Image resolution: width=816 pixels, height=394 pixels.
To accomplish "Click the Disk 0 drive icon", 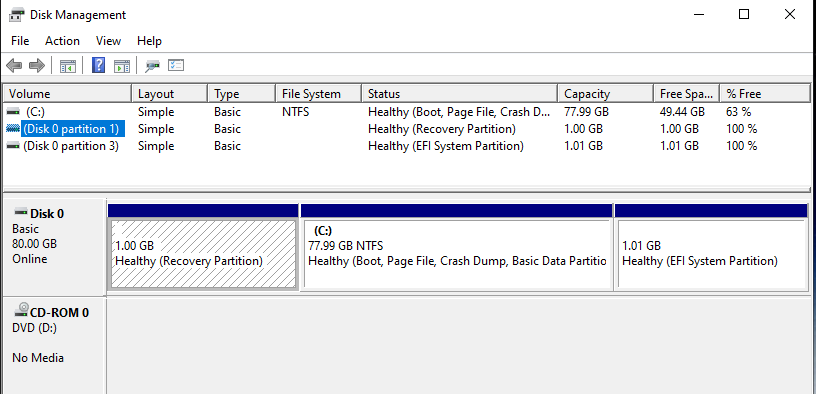I will click(21, 212).
